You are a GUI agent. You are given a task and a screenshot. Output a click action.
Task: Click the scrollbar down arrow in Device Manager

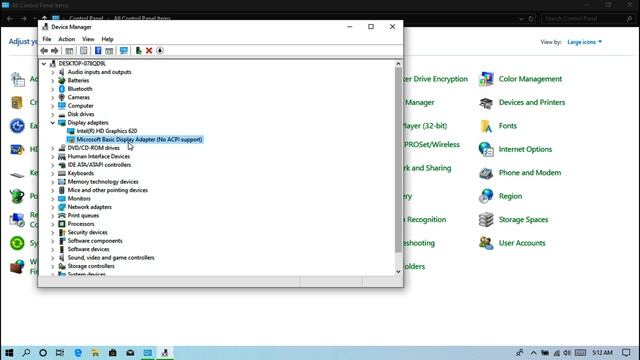(398, 272)
